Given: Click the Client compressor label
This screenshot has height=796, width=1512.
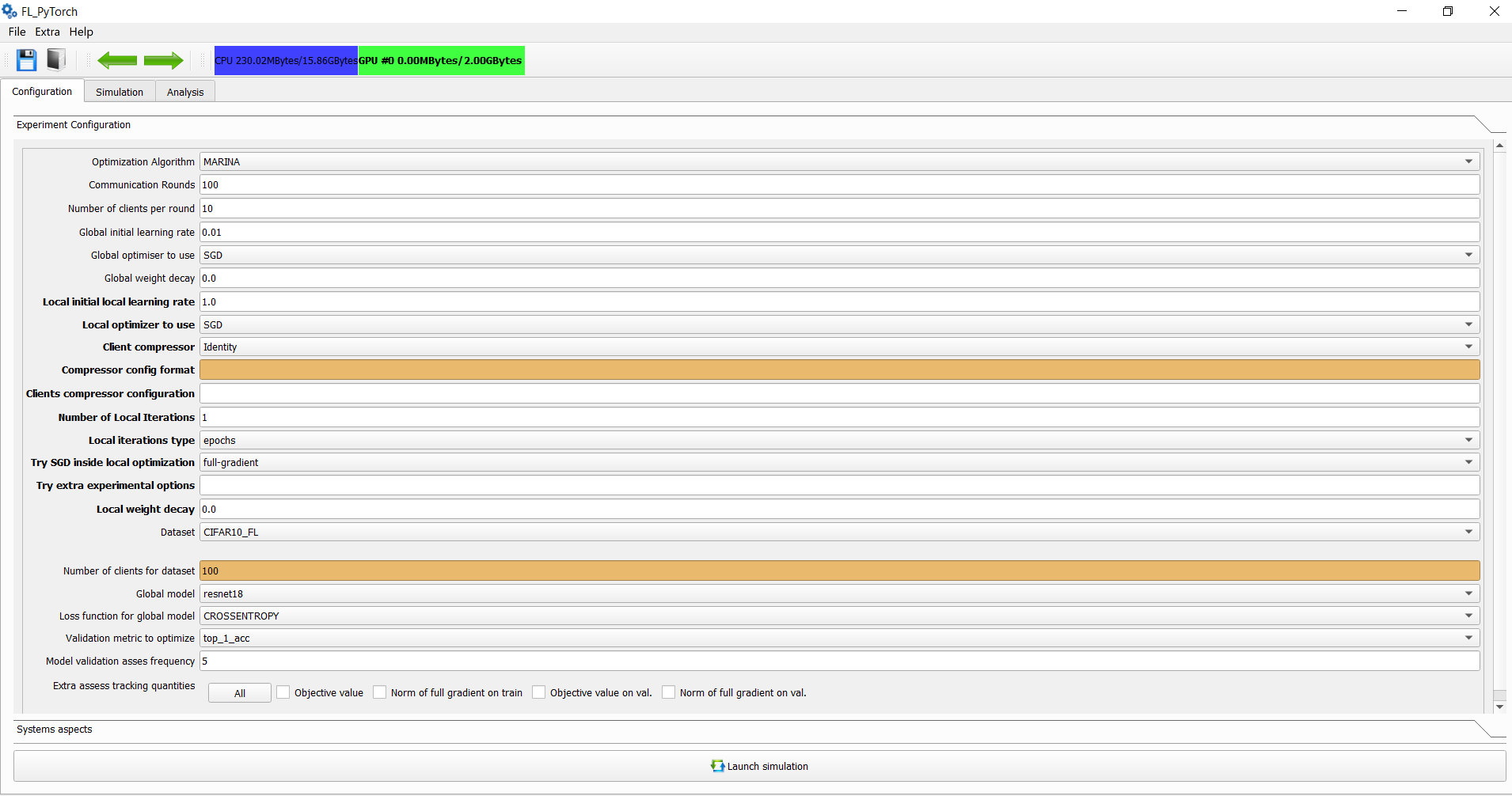Looking at the screenshot, I should (149, 347).
